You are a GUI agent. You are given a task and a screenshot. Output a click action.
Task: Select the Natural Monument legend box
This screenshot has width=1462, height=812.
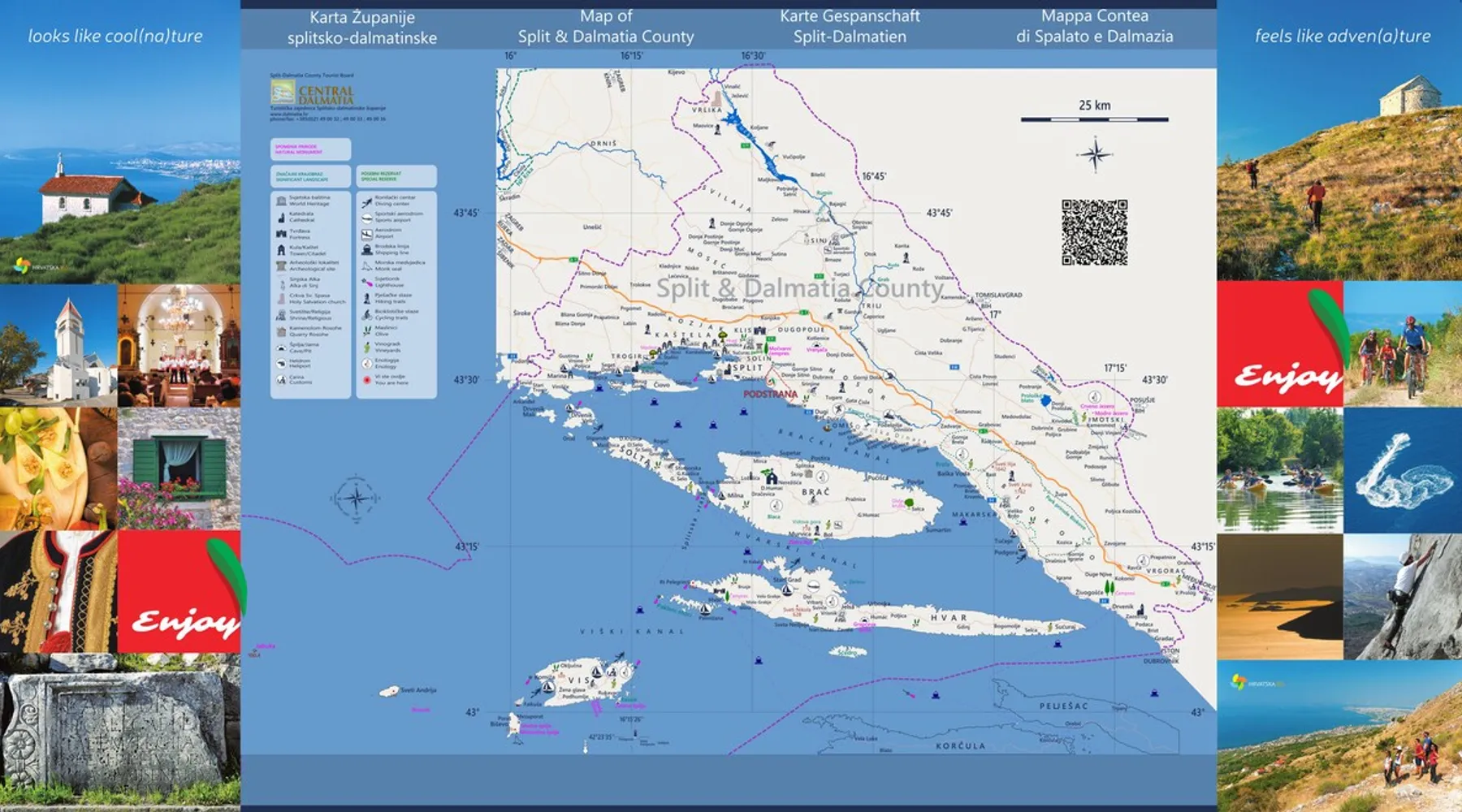tap(310, 149)
